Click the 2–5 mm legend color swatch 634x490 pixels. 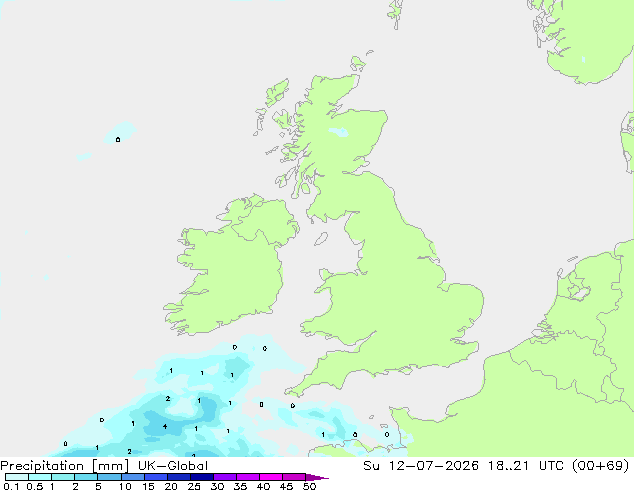point(86,477)
